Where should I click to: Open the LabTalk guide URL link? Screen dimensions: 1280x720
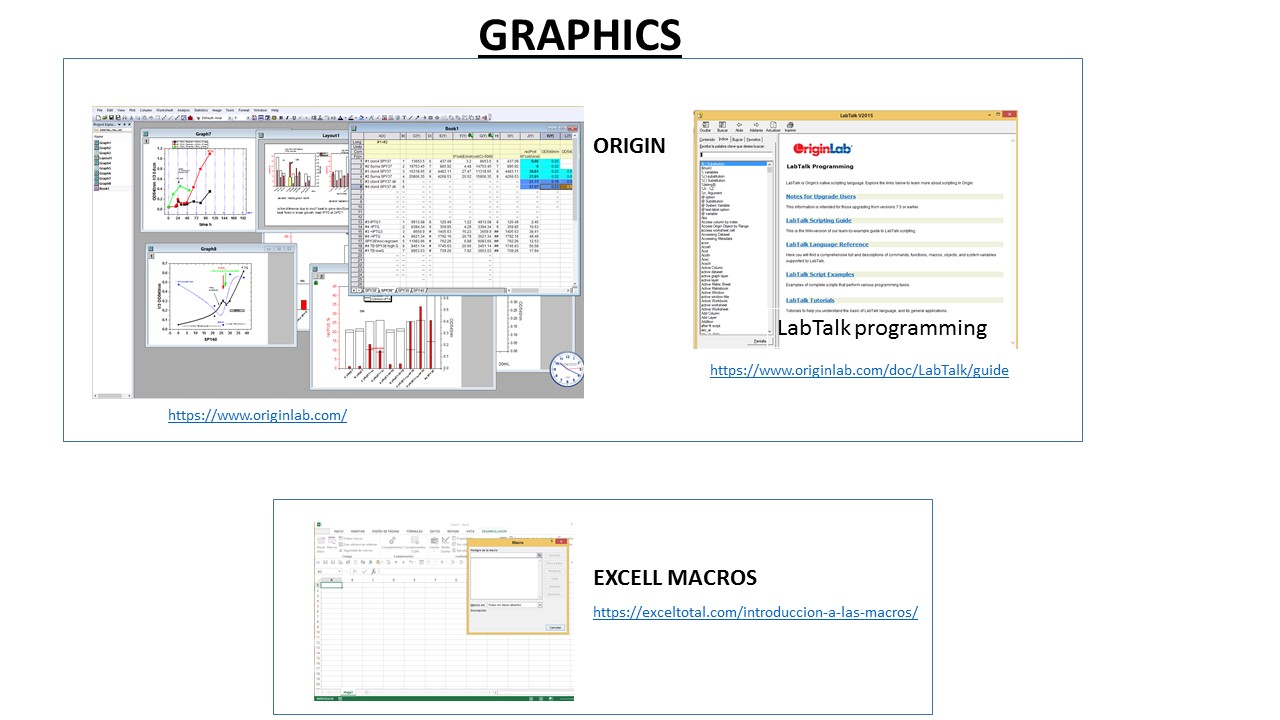[x=859, y=371]
